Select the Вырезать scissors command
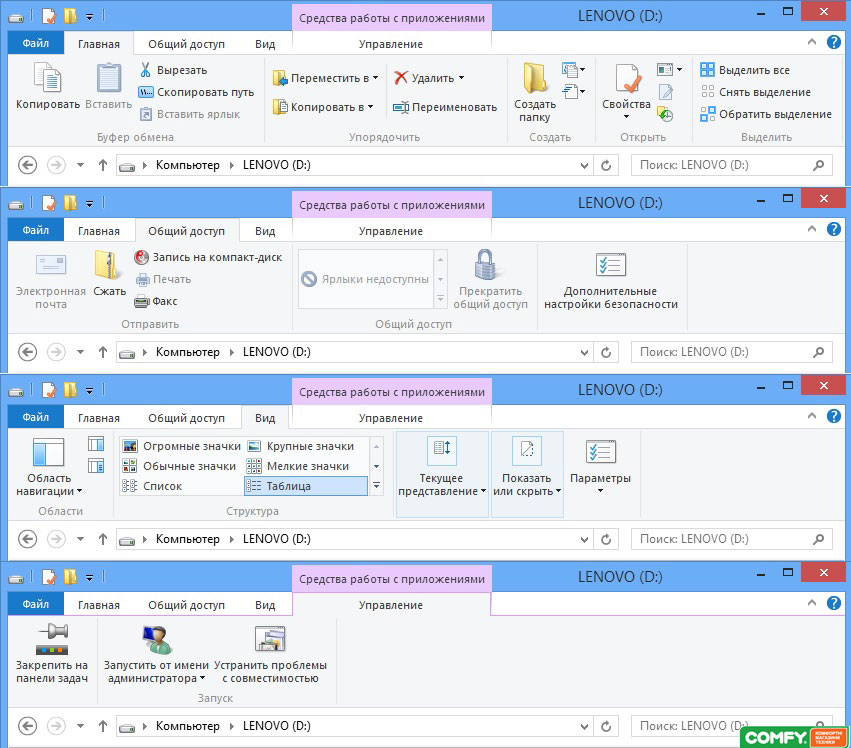 [x=174, y=70]
